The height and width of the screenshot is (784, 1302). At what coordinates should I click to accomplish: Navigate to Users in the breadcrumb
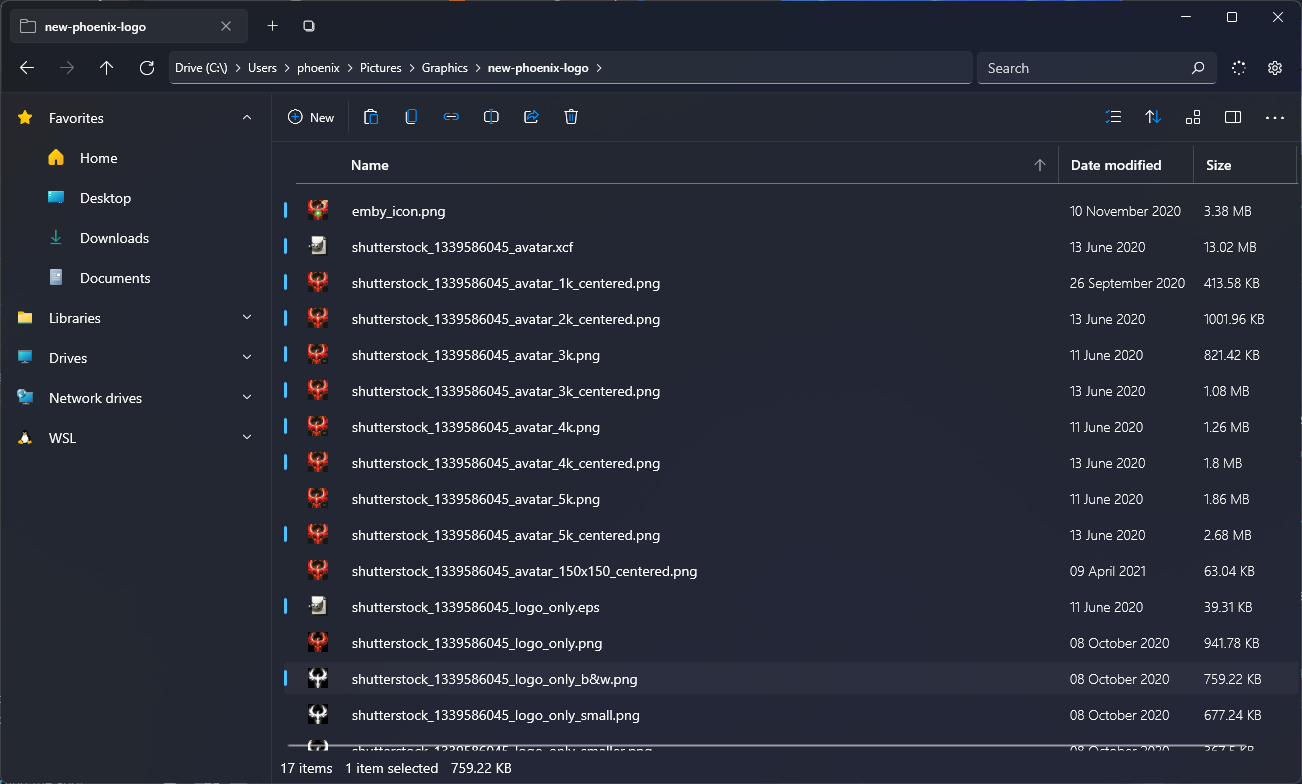tap(262, 68)
